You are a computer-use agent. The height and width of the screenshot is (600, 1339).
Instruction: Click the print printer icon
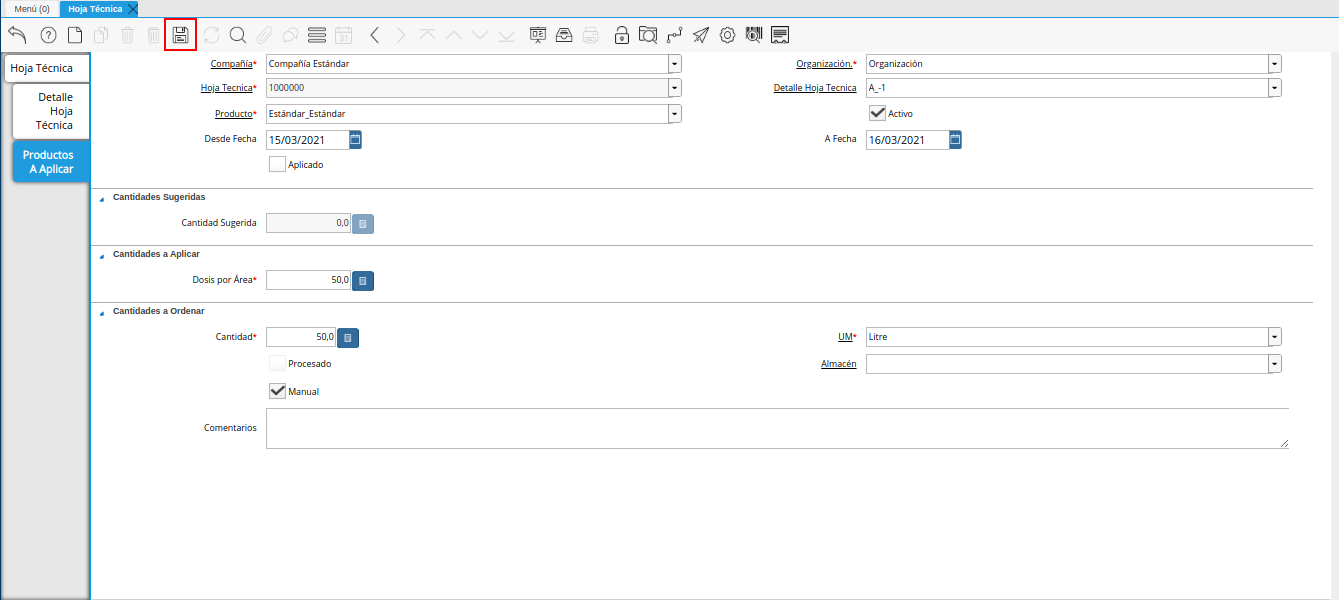point(591,35)
